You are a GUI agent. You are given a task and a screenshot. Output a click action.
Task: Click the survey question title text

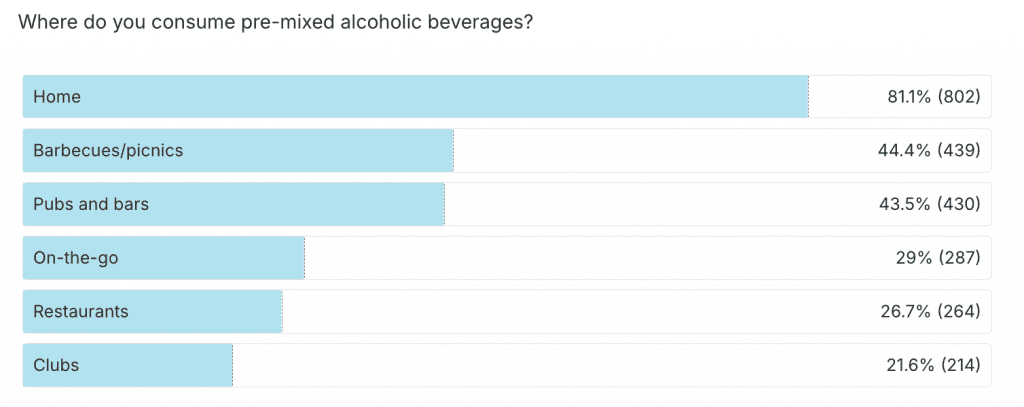coord(275,22)
